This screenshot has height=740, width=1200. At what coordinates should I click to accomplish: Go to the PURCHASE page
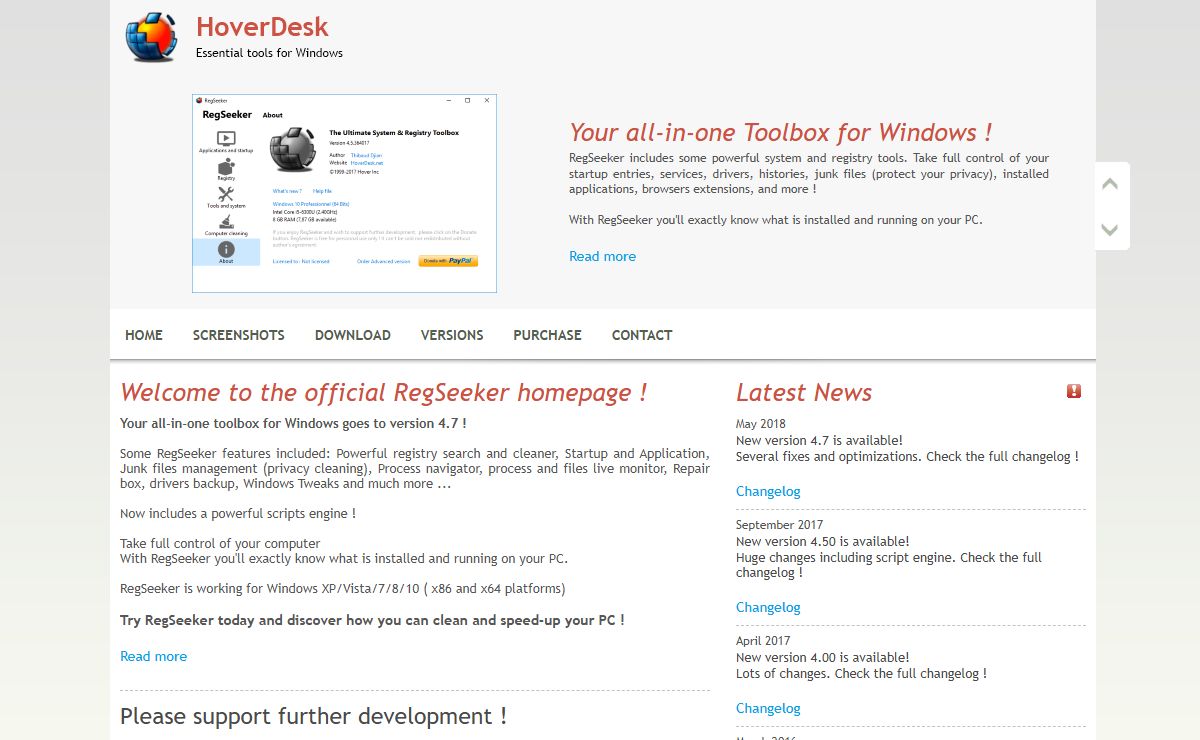pyautogui.click(x=547, y=335)
